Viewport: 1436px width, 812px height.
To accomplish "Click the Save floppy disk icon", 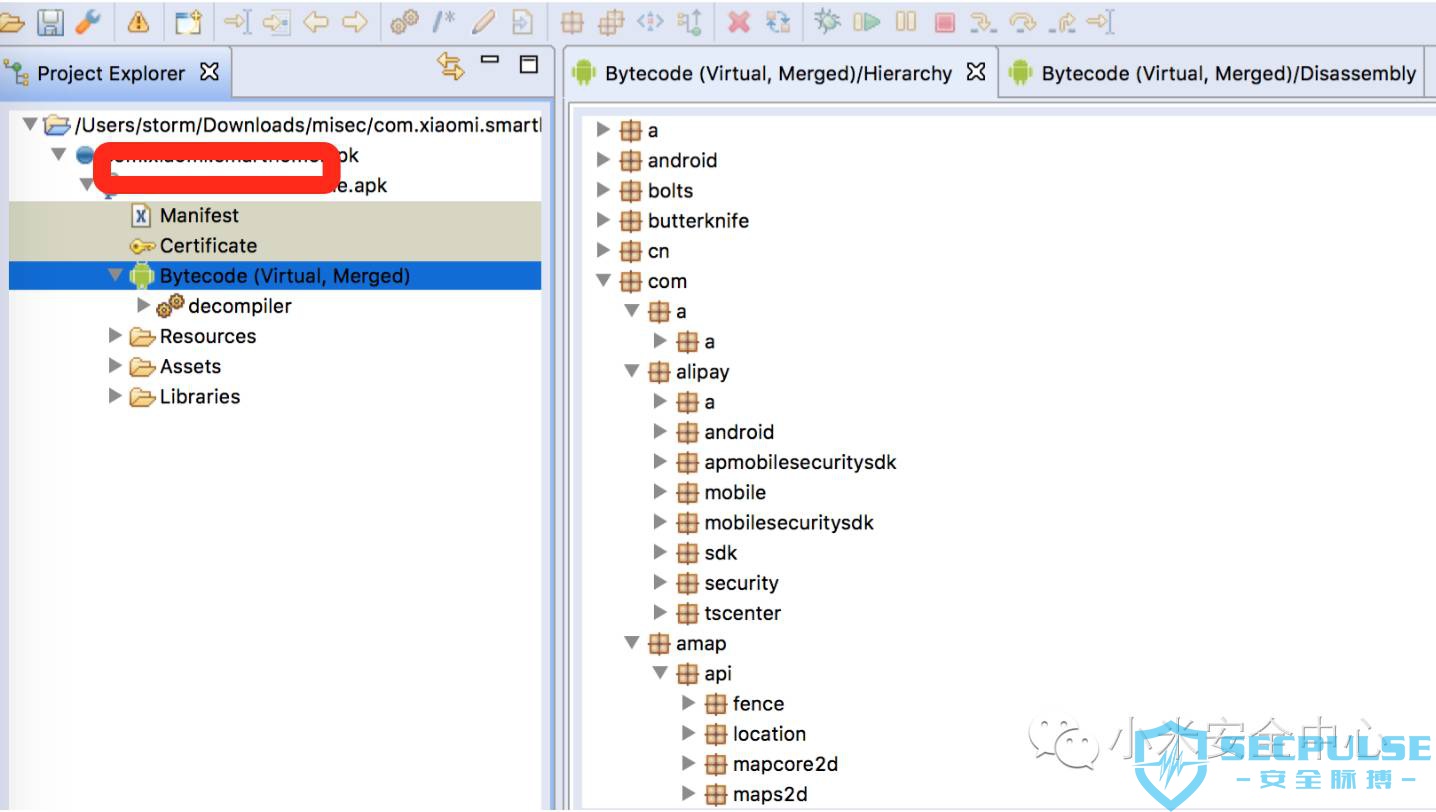I will [51, 21].
